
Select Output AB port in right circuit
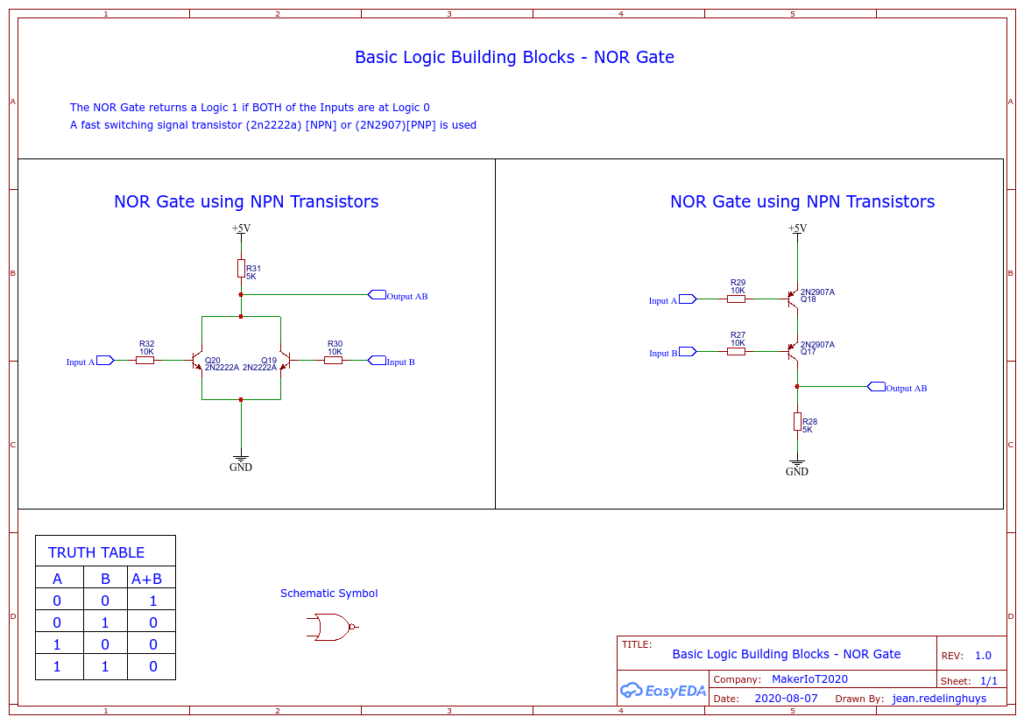897,387
